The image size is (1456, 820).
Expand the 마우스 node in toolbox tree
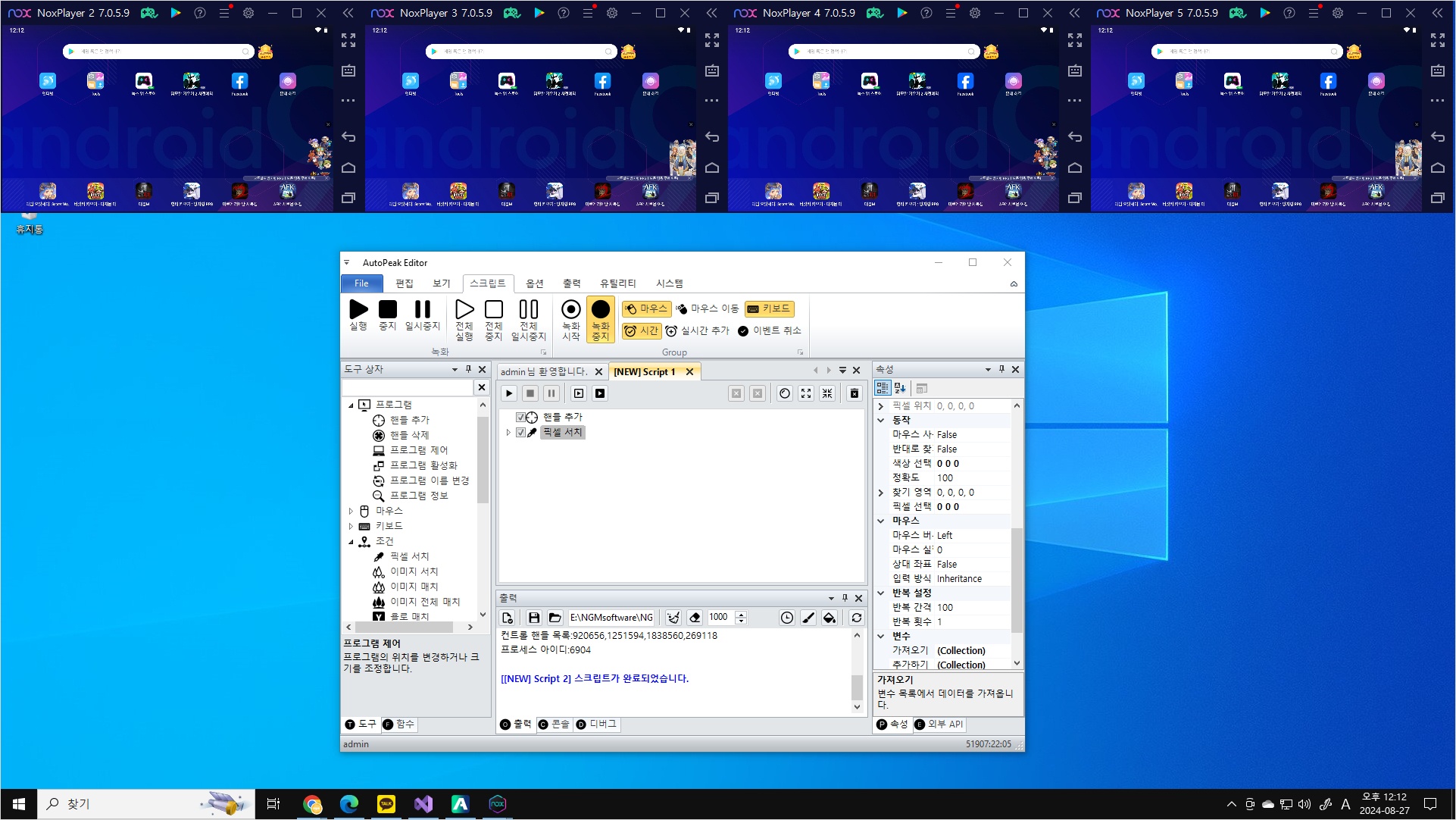coord(351,512)
